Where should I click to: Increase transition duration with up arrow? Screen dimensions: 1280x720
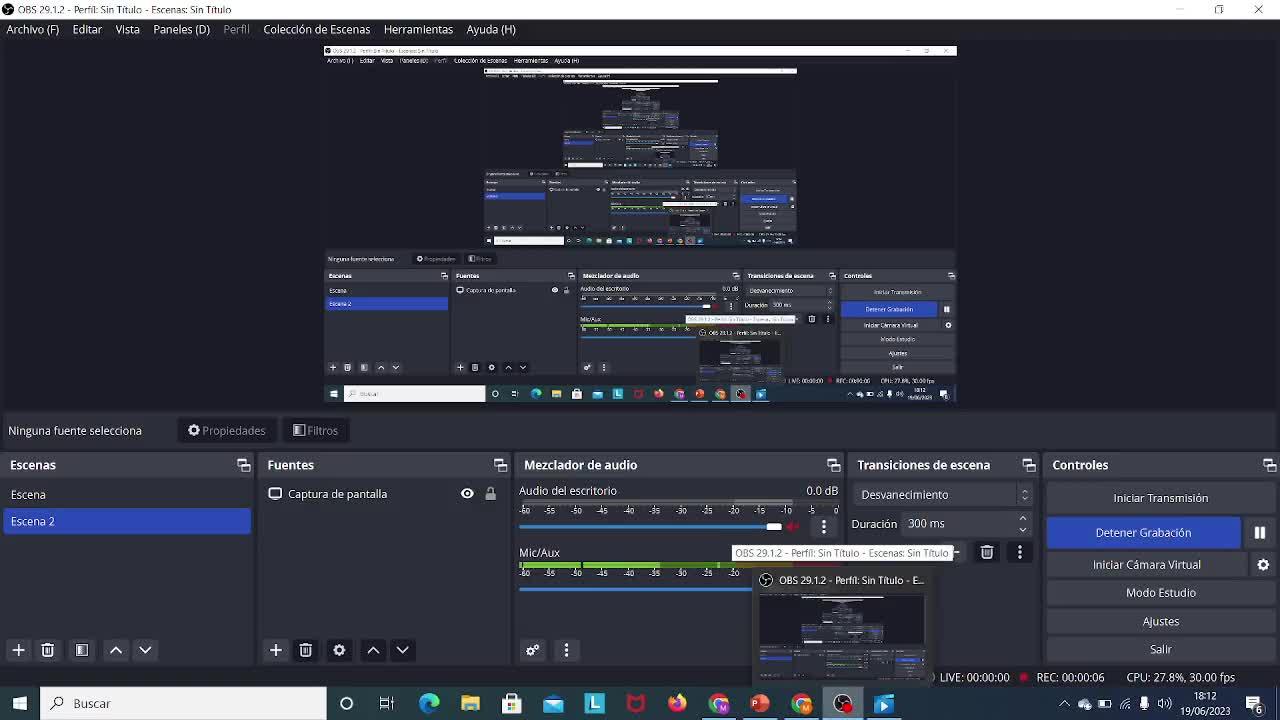click(x=1022, y=518)
